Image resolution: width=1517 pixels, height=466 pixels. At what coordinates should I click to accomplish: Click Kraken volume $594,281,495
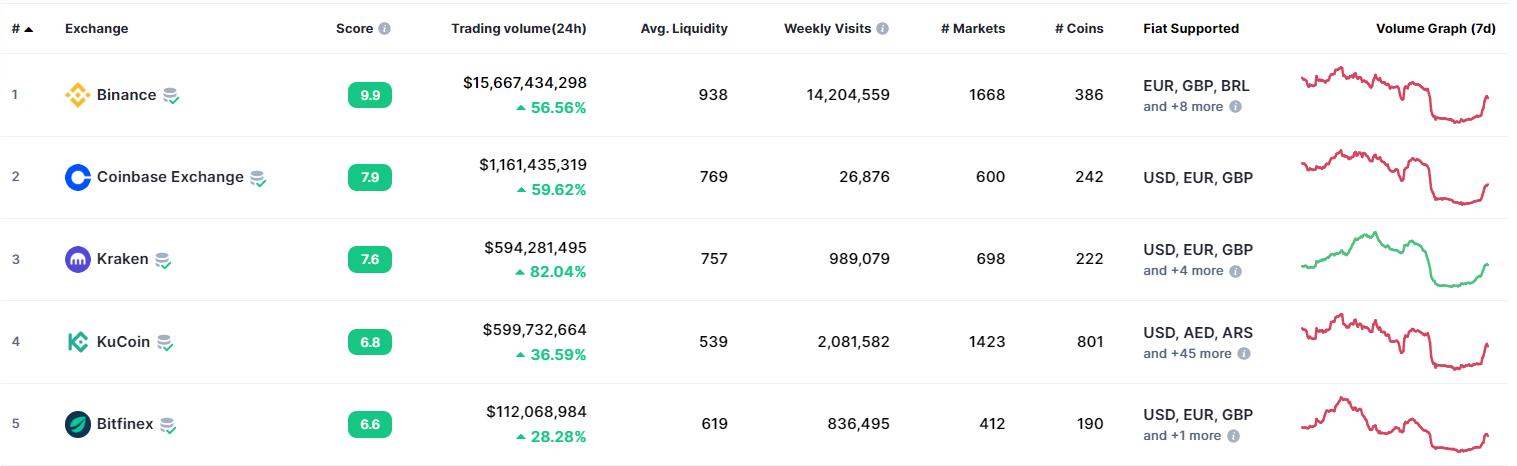click(535, 247)
